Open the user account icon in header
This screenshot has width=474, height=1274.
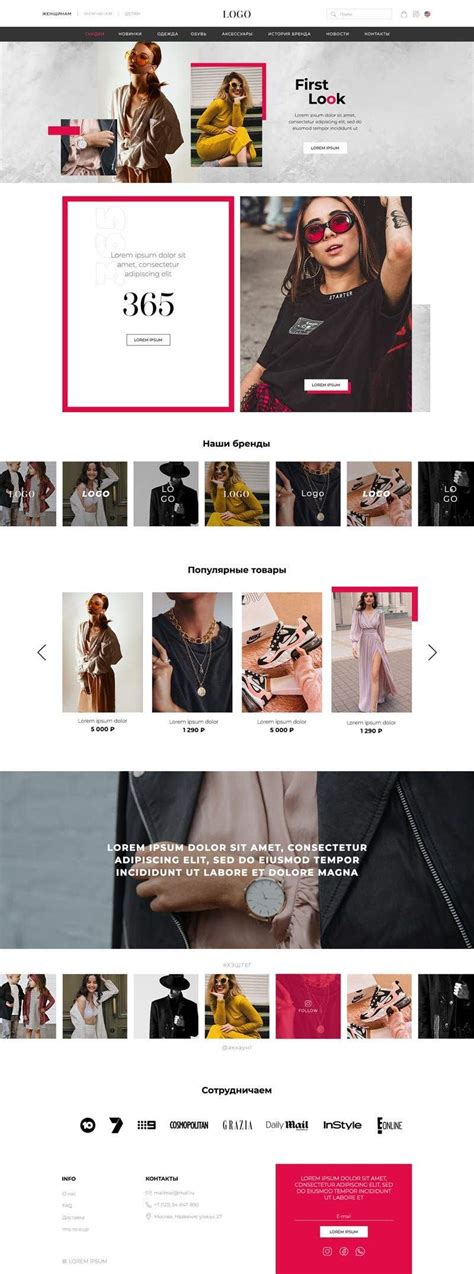[x=416, y=15]
